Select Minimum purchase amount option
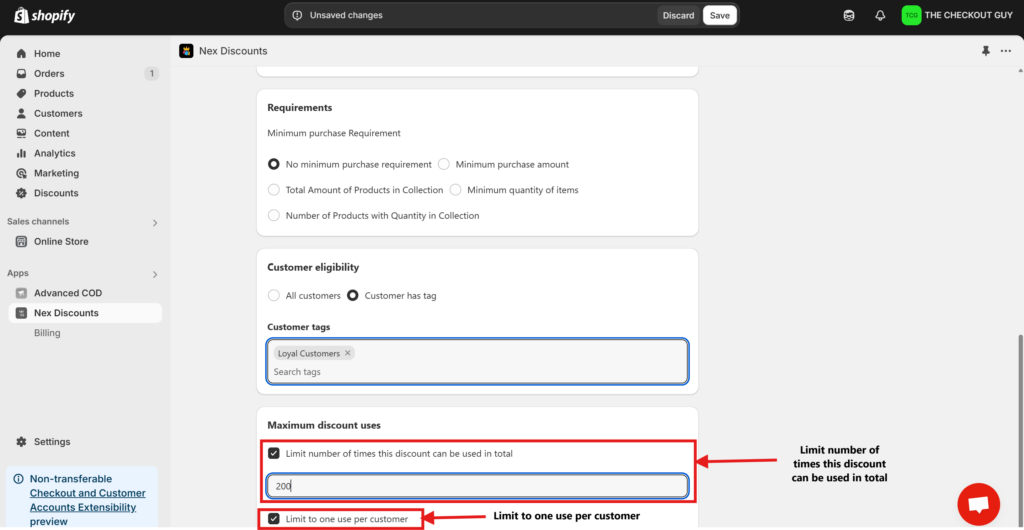This screenshot has height=530, width=1024. (444, 164)
